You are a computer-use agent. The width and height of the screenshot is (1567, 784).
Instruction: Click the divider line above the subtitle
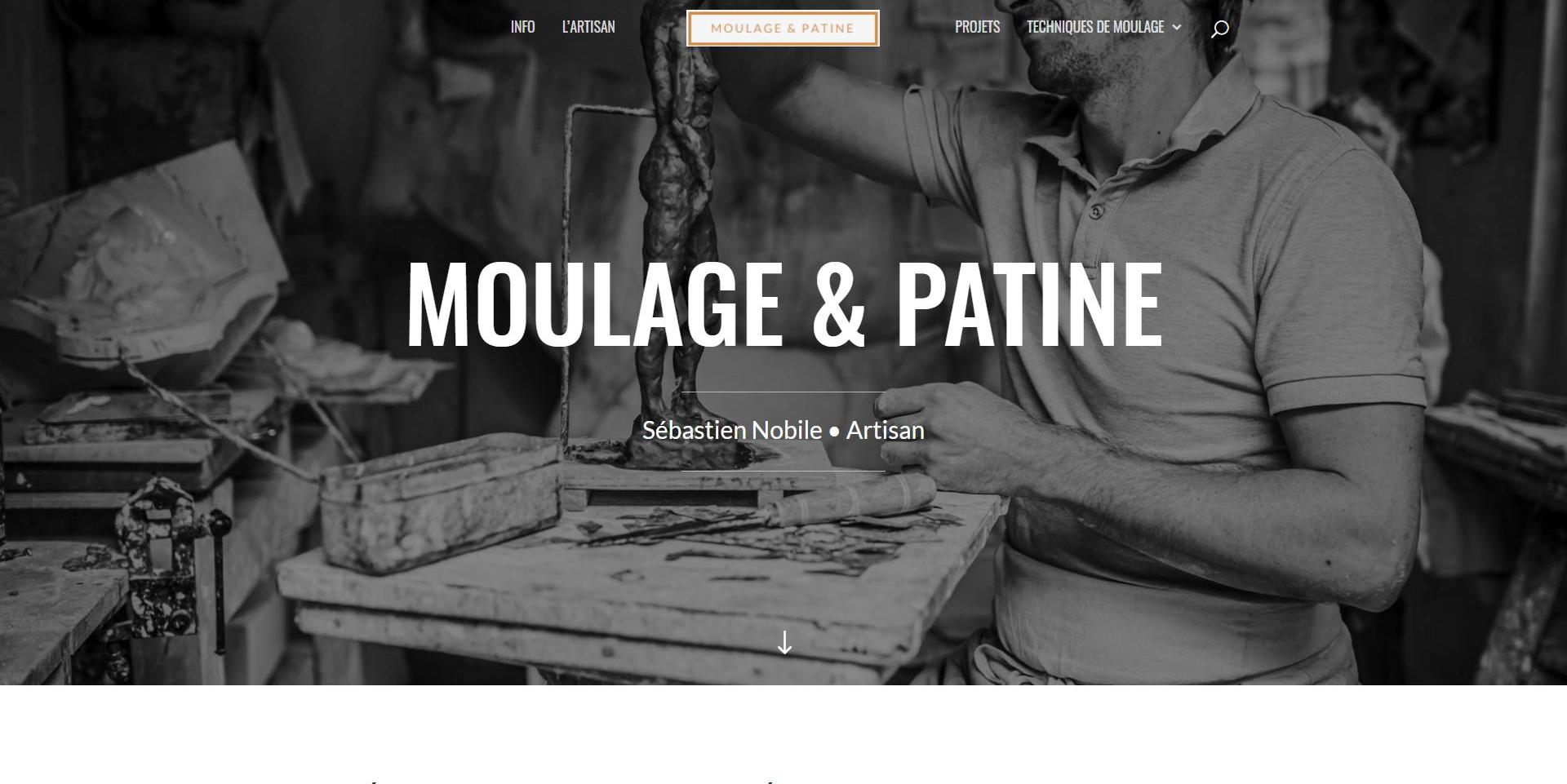(783, 392)
